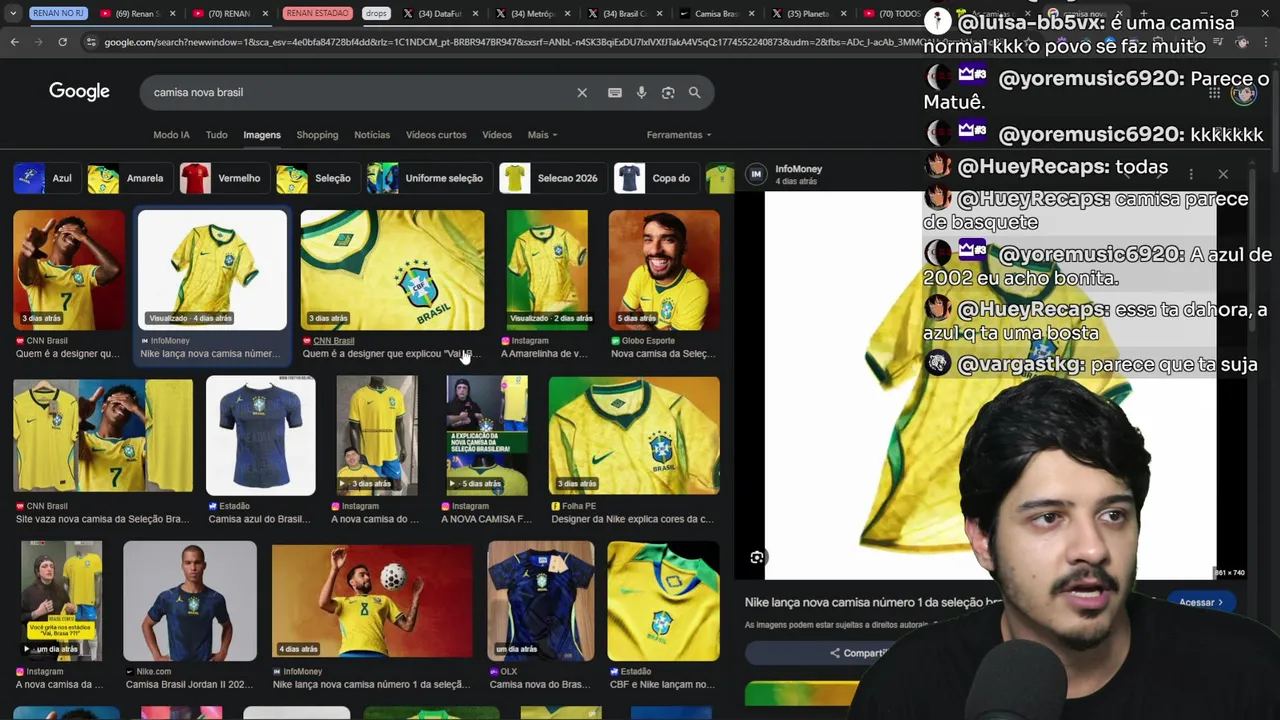Open the link Nike lança nova camisa número 1 da seleção
Screen dimensions: 1280x720
point(872,602)
